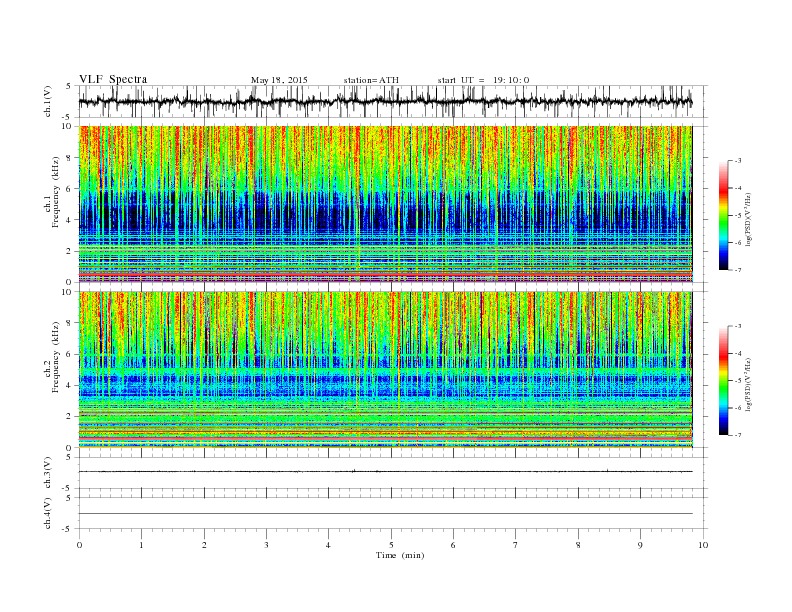
Task: Click inside the ch.1 spectrogram panel
Action: coord(385,204)
